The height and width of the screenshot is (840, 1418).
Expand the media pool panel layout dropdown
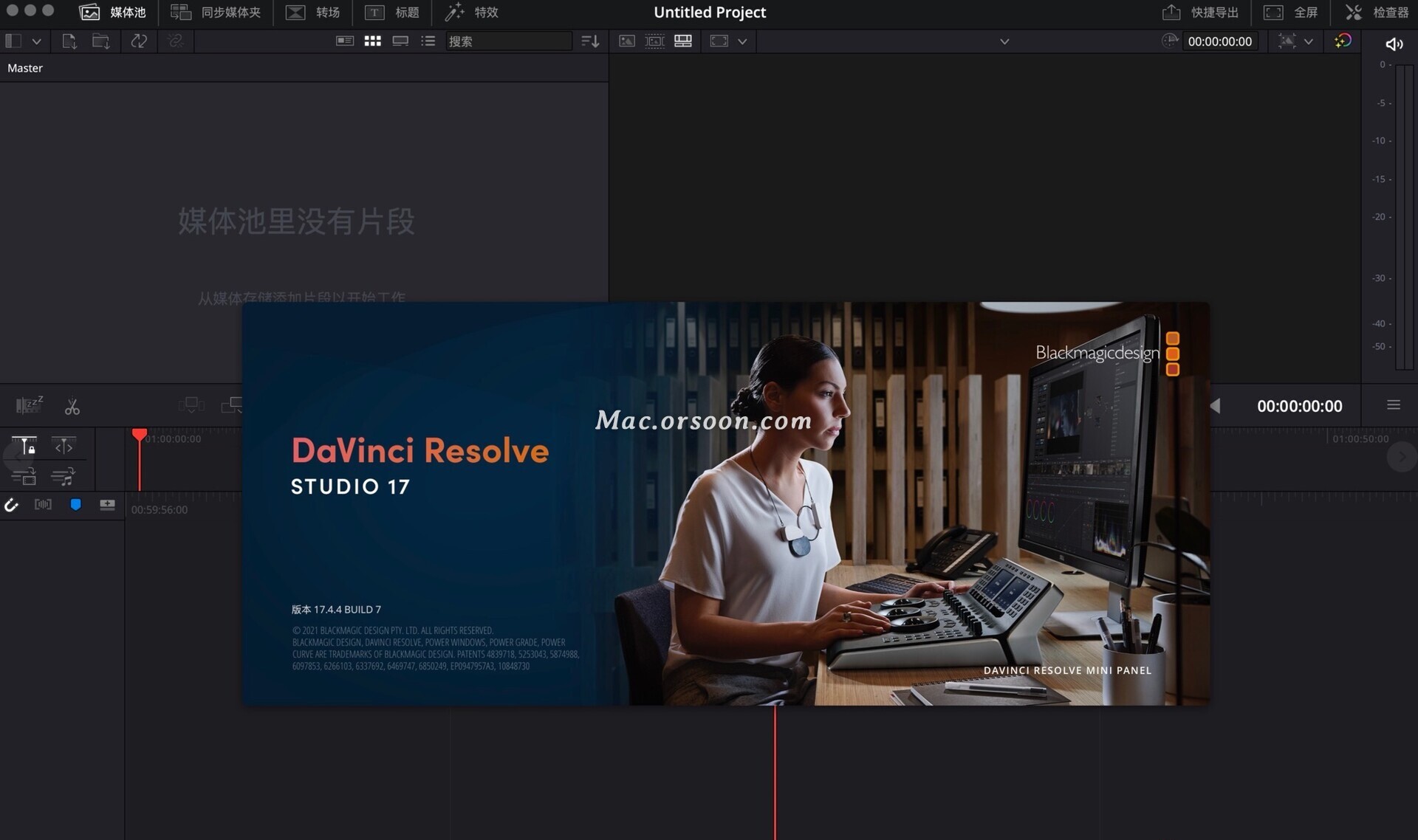tap(36, 41)
